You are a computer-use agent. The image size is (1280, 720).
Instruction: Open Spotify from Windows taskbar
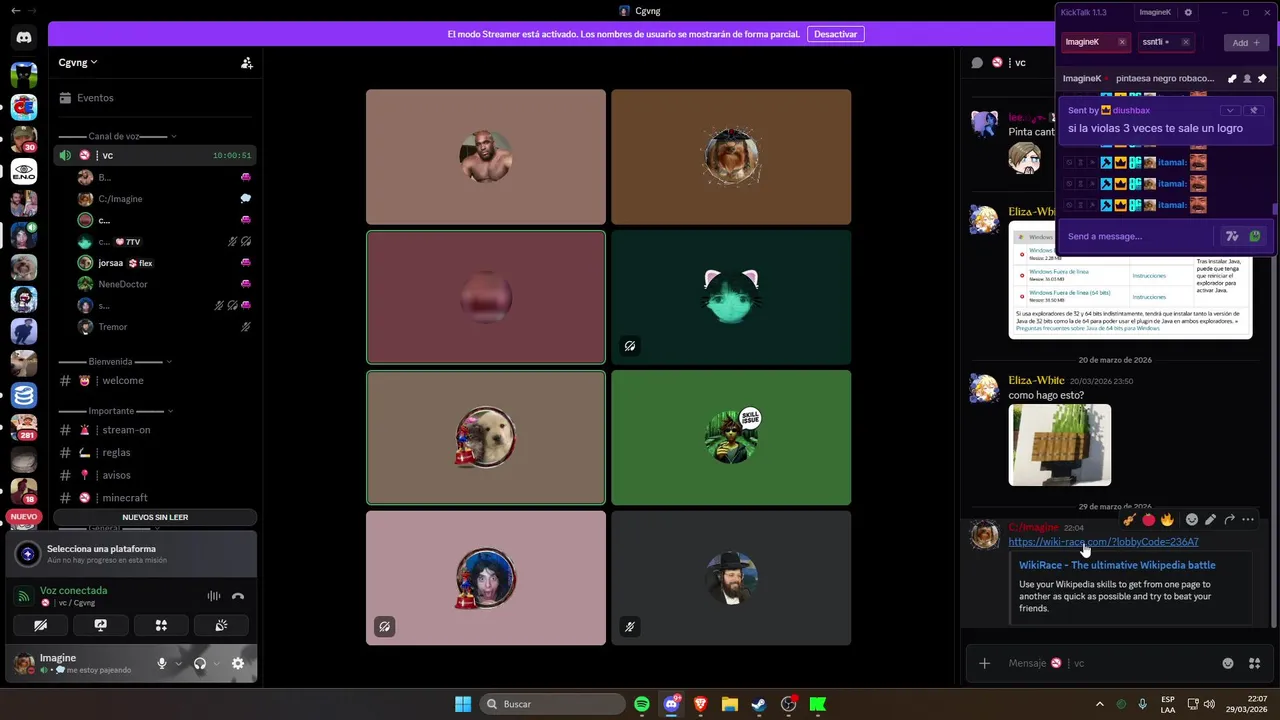(642, 704)
